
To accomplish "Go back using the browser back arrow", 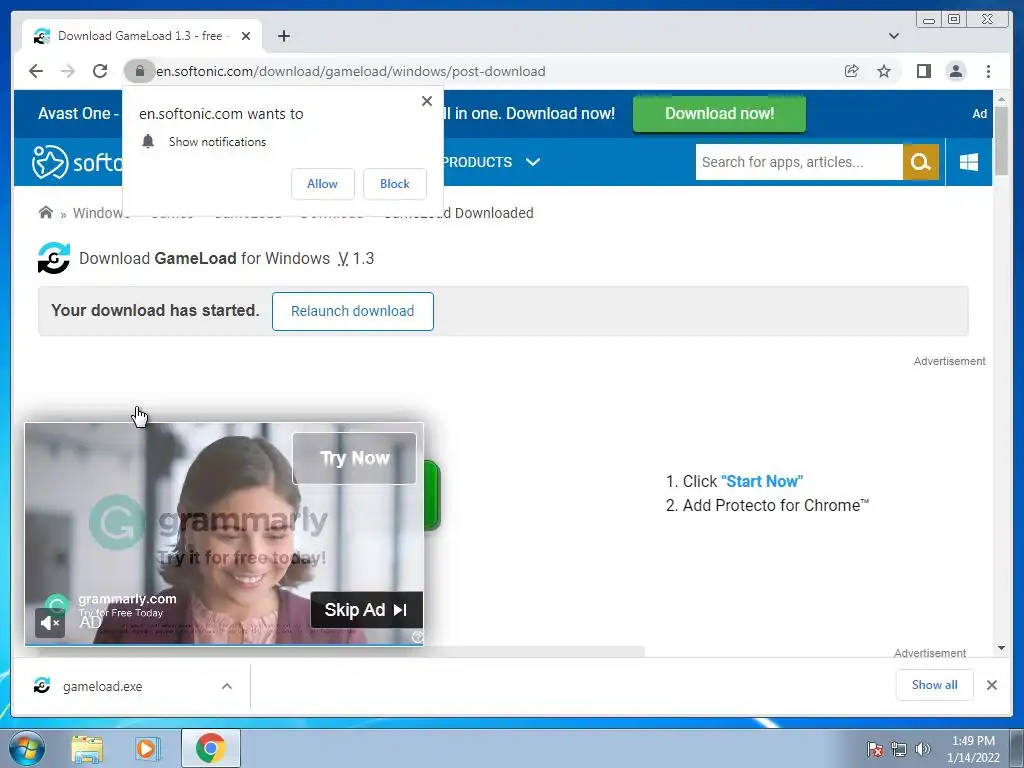I will (36, 71).
